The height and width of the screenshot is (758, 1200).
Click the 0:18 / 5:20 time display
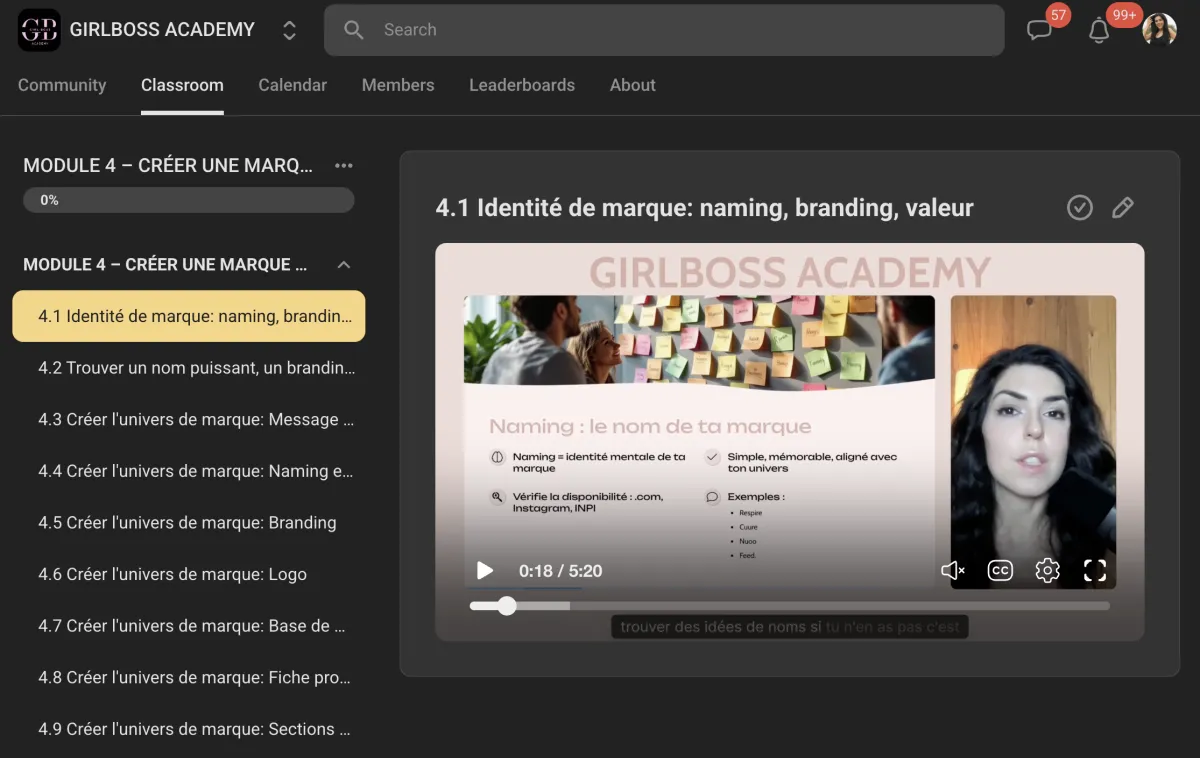(x=560, y=571)
